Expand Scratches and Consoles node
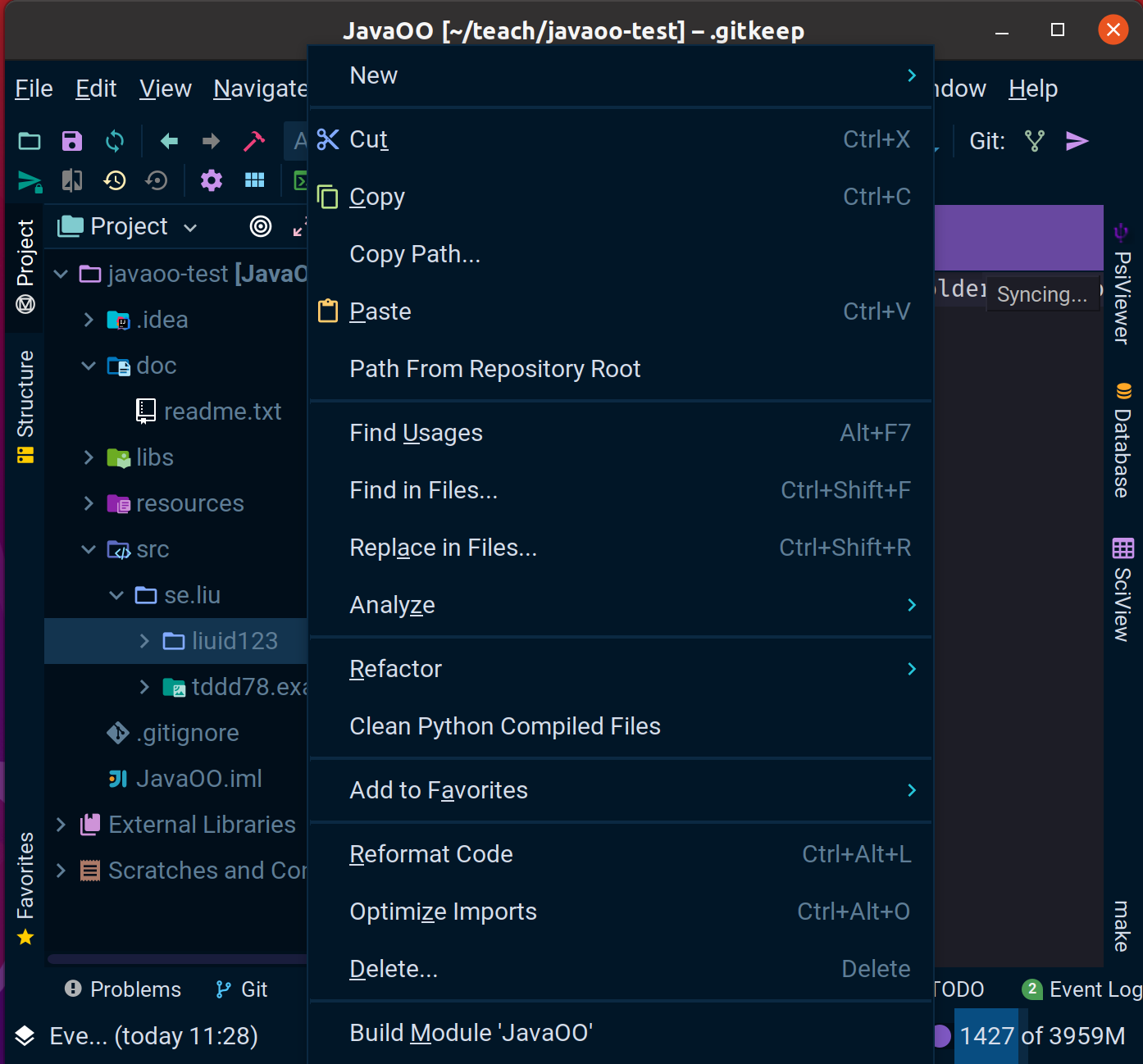 61,871
